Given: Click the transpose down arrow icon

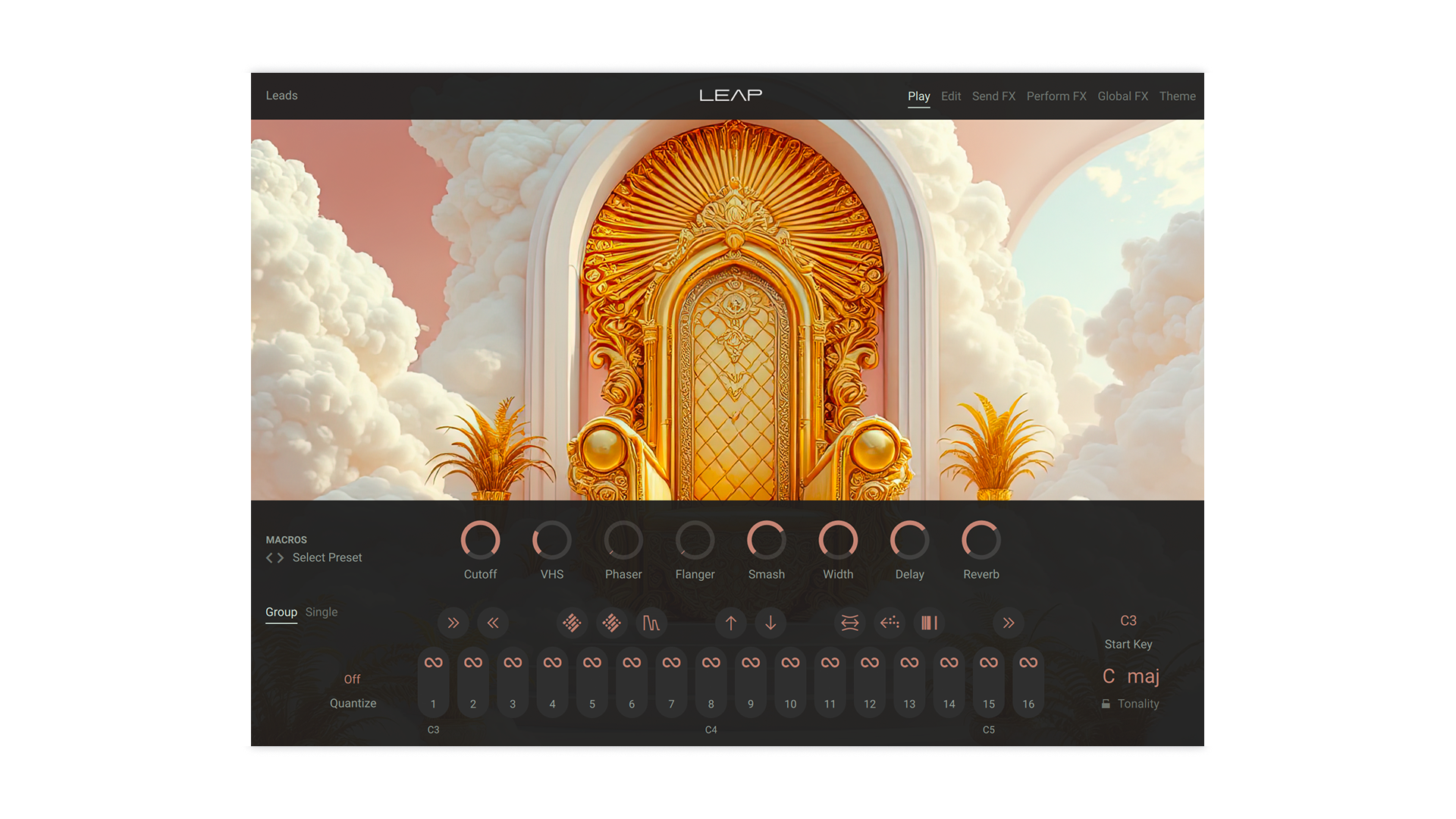Looking at the screenshot, I should coord(770,623).
